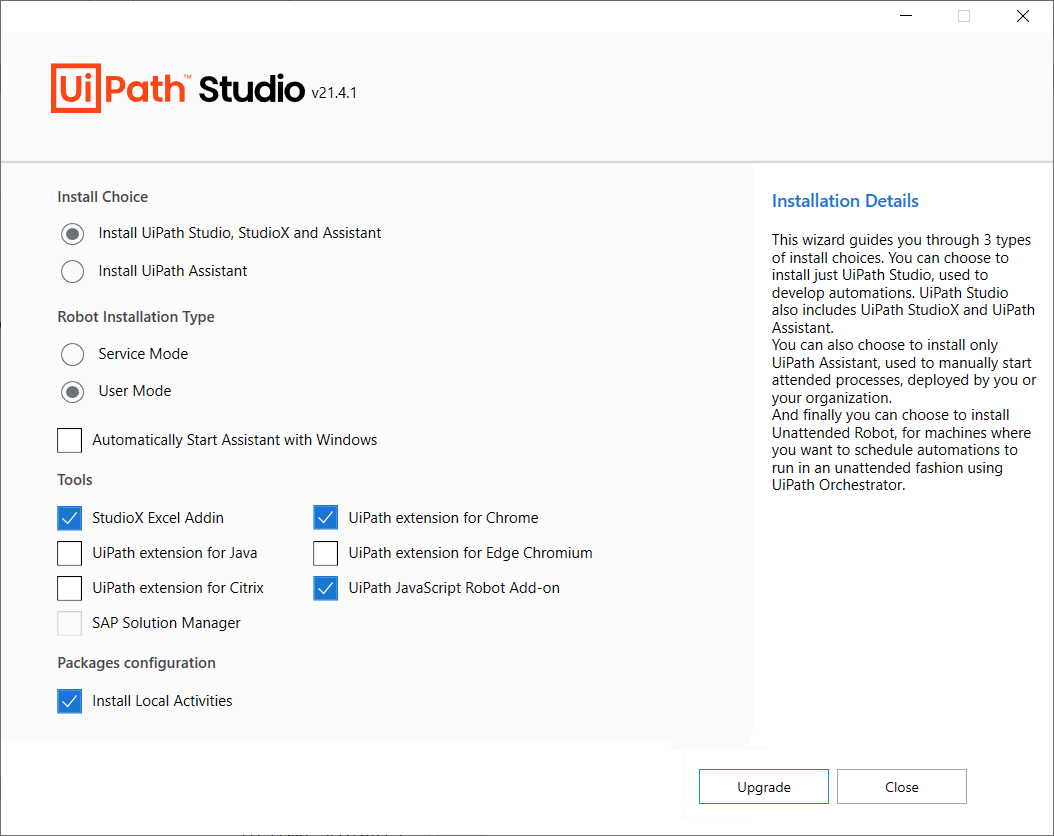
Task: Enable Automatically Start Assistant with Windows
Action: (x=70, y=440)
